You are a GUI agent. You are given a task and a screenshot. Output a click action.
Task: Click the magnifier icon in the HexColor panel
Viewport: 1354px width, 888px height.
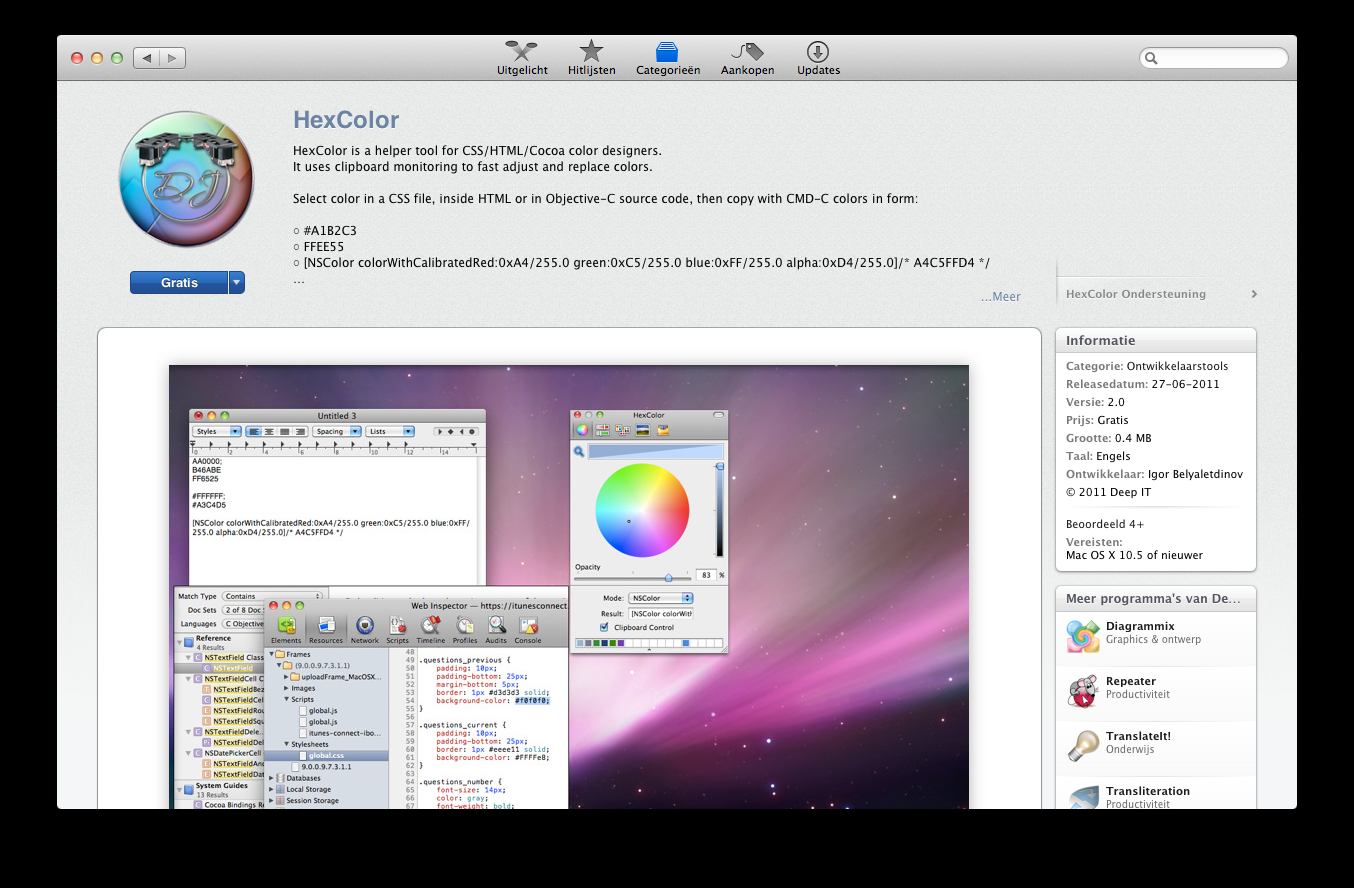point(579,452)
